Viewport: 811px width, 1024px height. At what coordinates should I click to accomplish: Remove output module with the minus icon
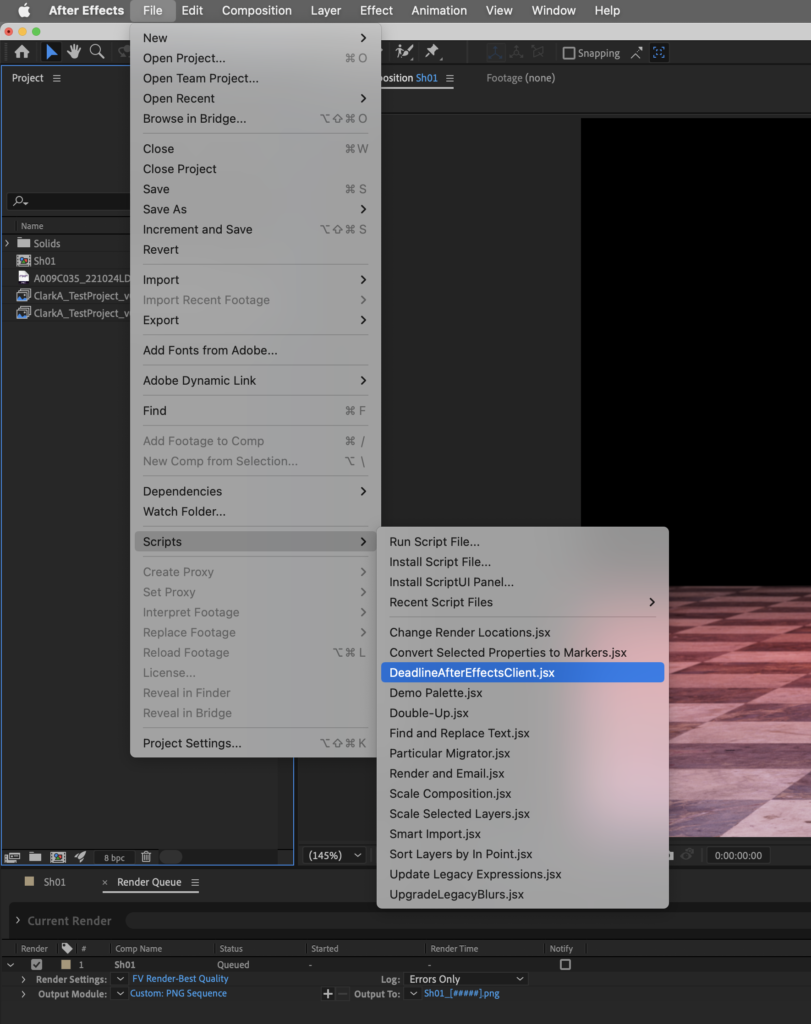(343, 994)
